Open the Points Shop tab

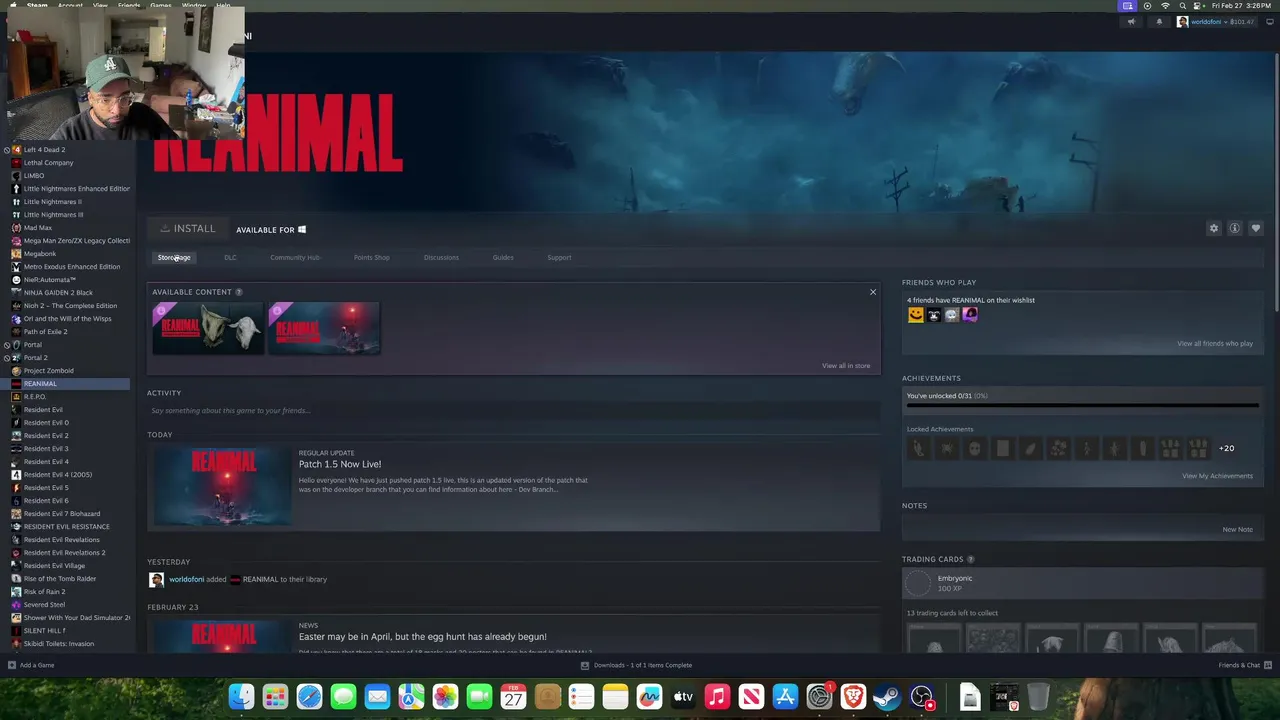(x=371, y=258)
